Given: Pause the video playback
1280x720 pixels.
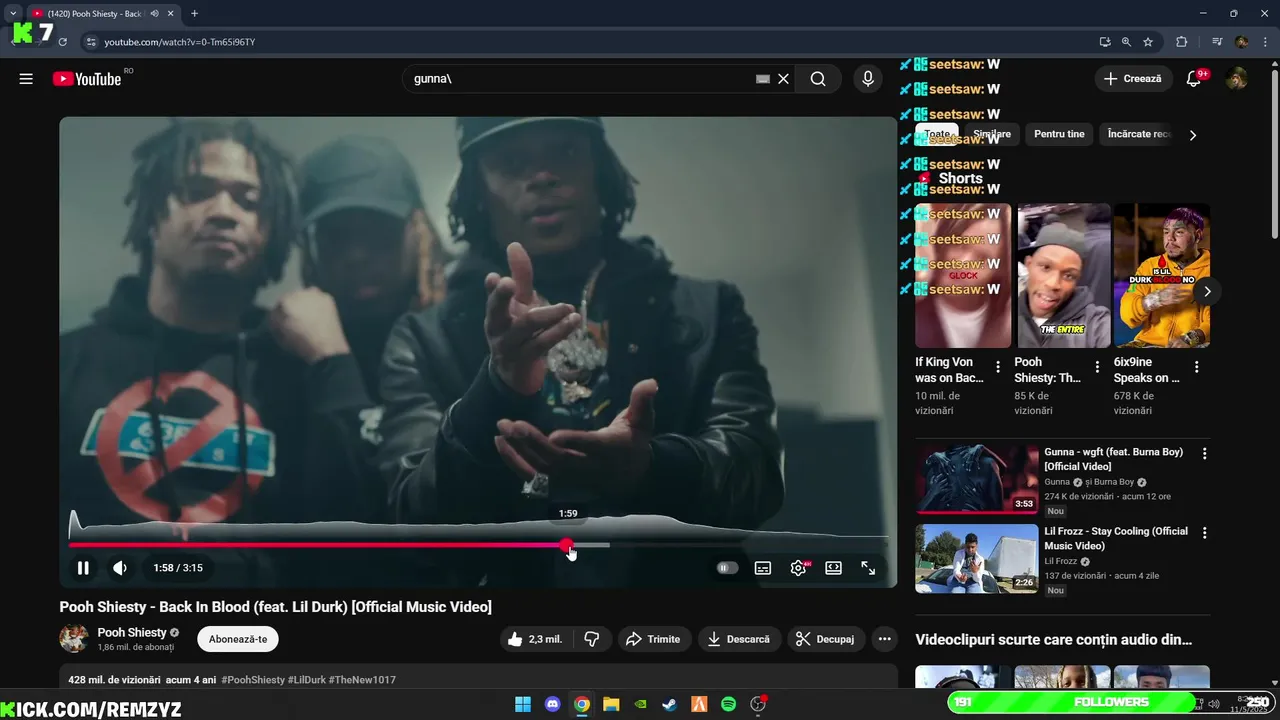Looking at the screenshot, I should 83,568.
